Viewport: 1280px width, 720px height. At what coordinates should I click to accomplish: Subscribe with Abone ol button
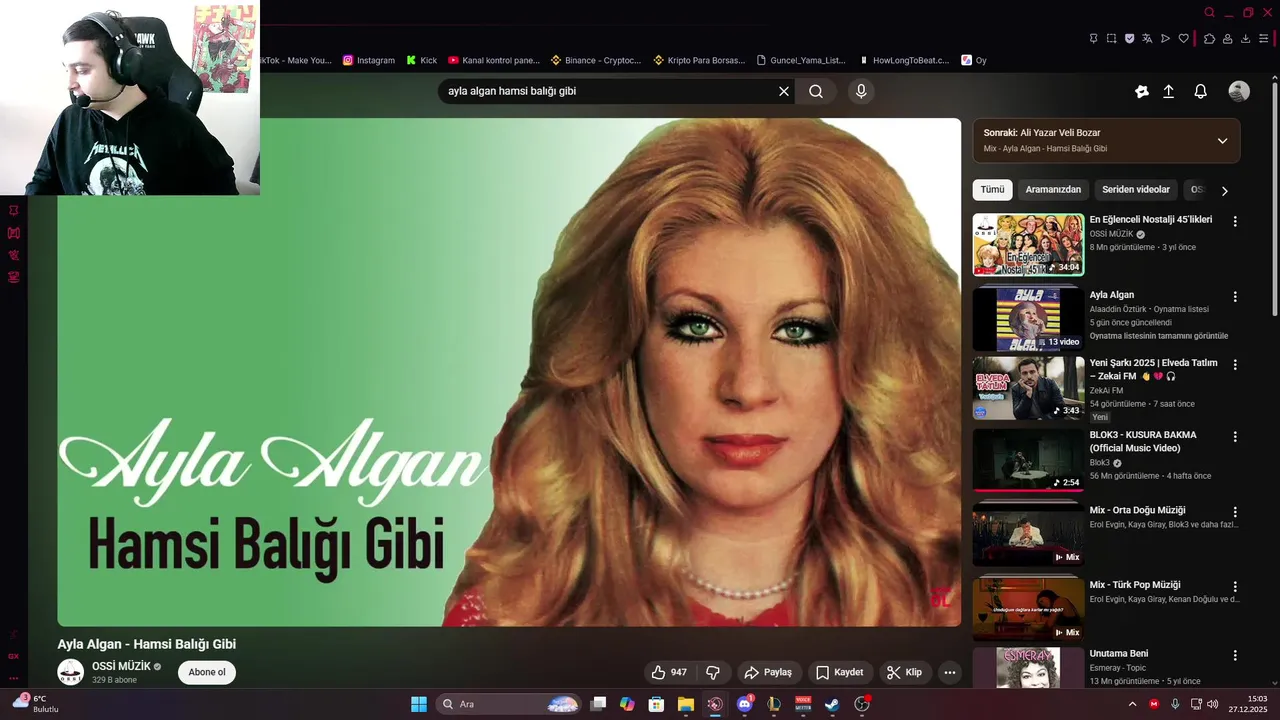(x=207, y=672)
